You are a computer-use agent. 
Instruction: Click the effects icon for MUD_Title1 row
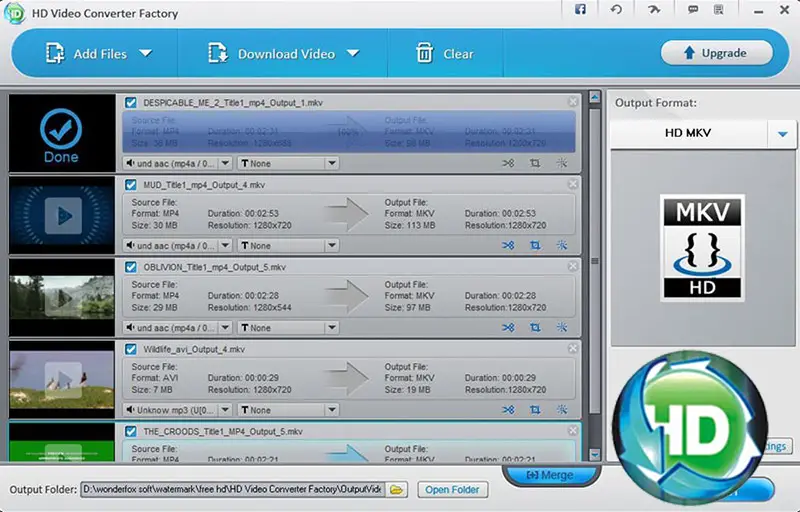tap(562, 245)
